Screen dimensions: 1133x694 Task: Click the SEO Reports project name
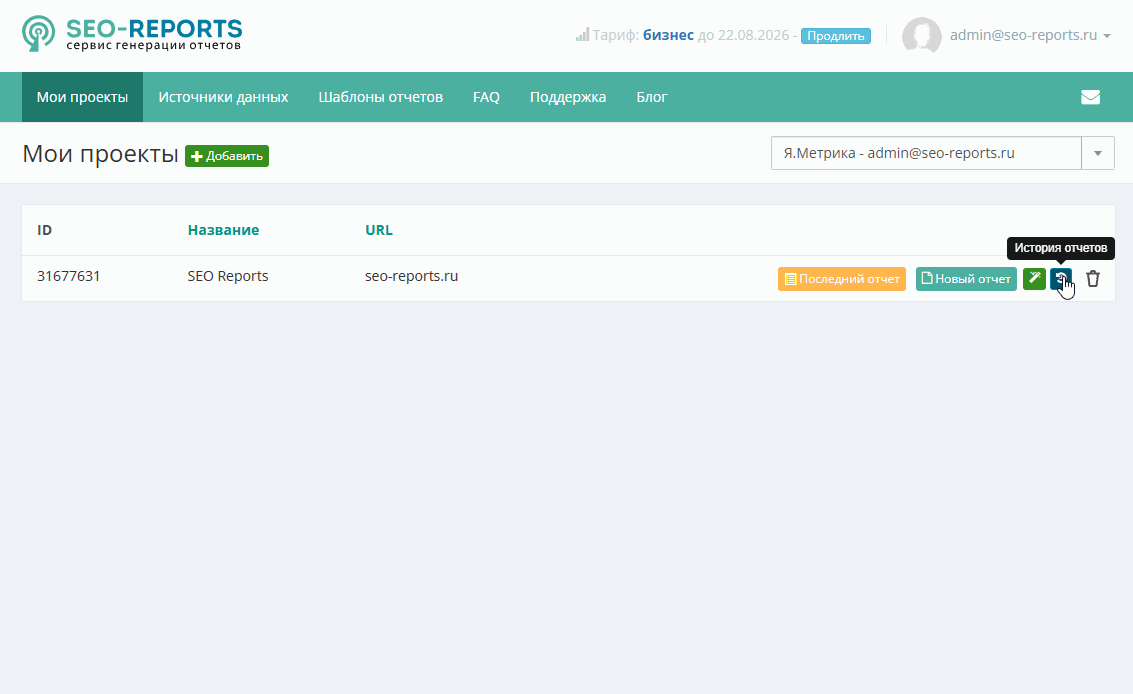(228, 276)
